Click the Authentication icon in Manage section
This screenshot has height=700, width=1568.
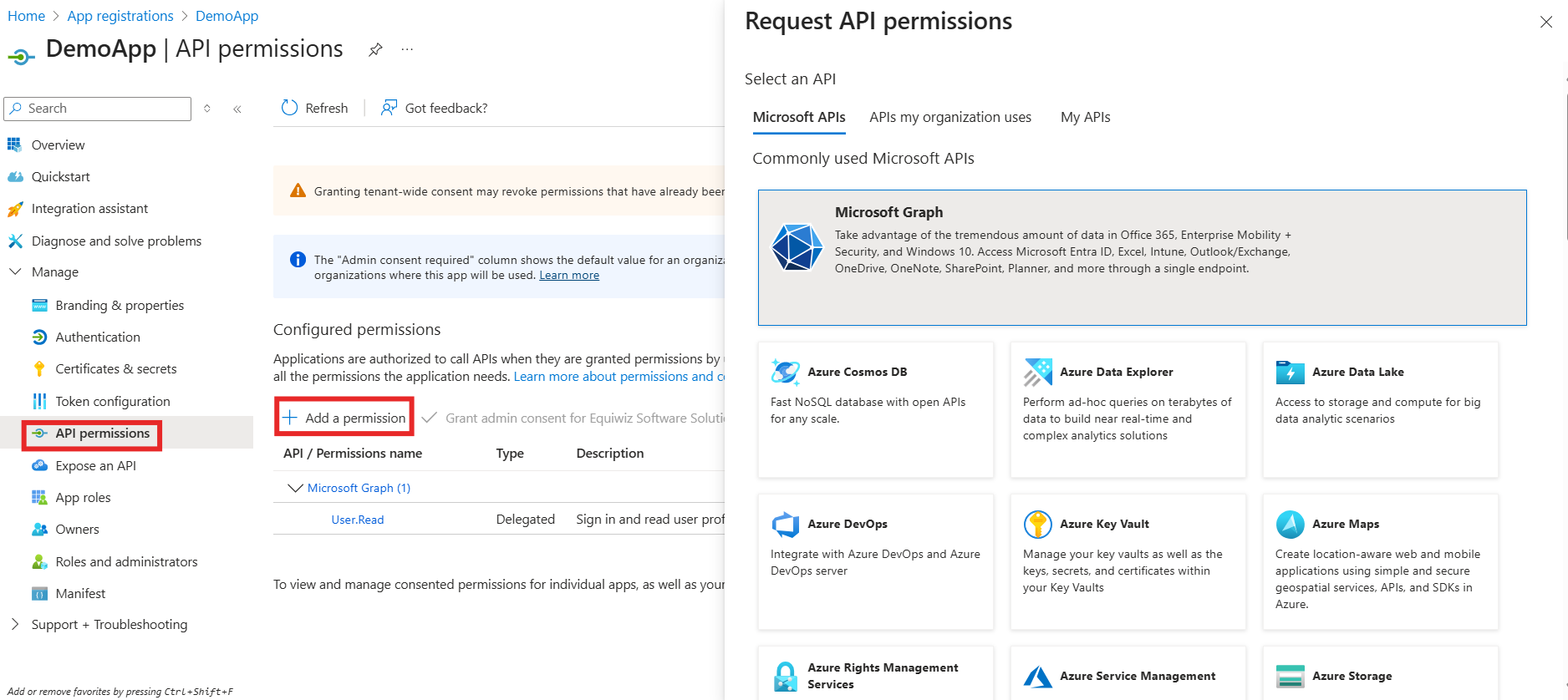39,337
